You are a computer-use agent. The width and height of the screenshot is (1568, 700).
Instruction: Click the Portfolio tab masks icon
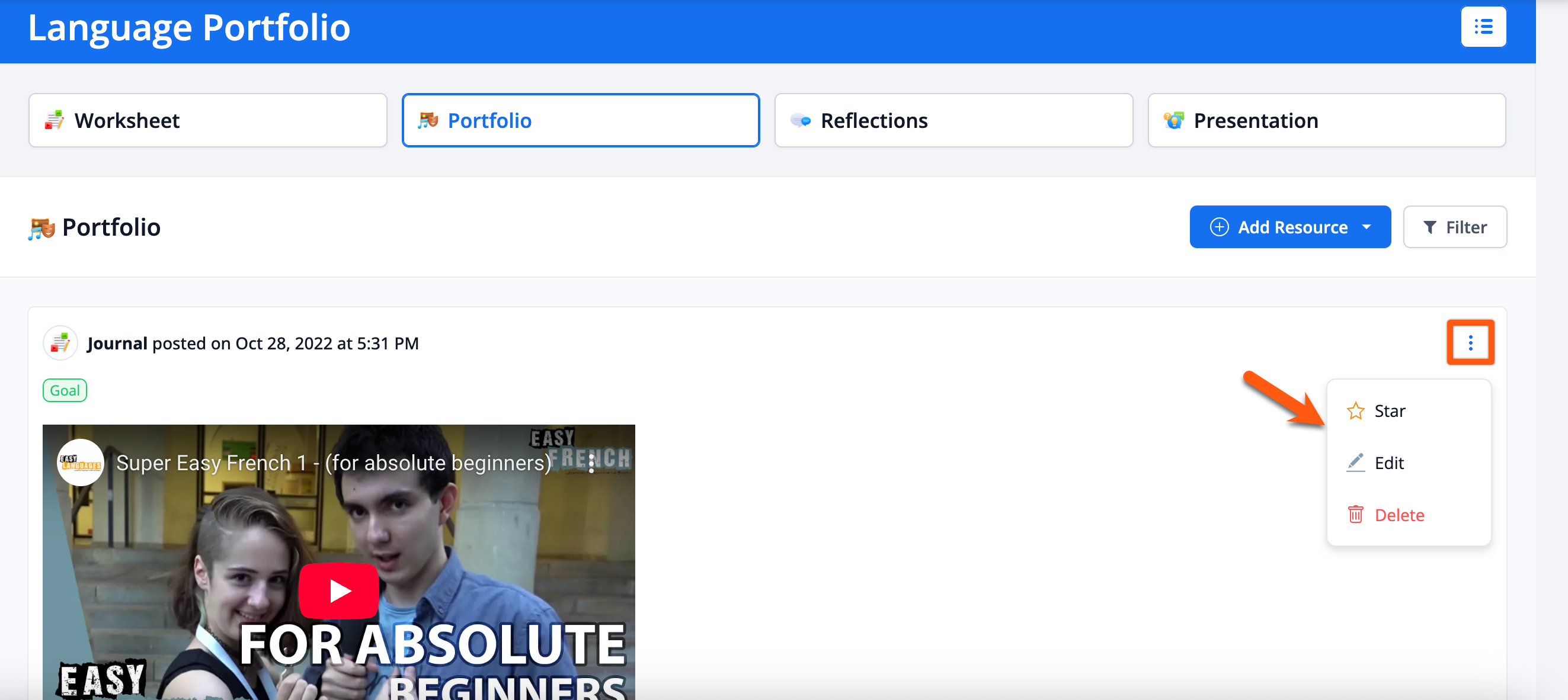point(427,120)
